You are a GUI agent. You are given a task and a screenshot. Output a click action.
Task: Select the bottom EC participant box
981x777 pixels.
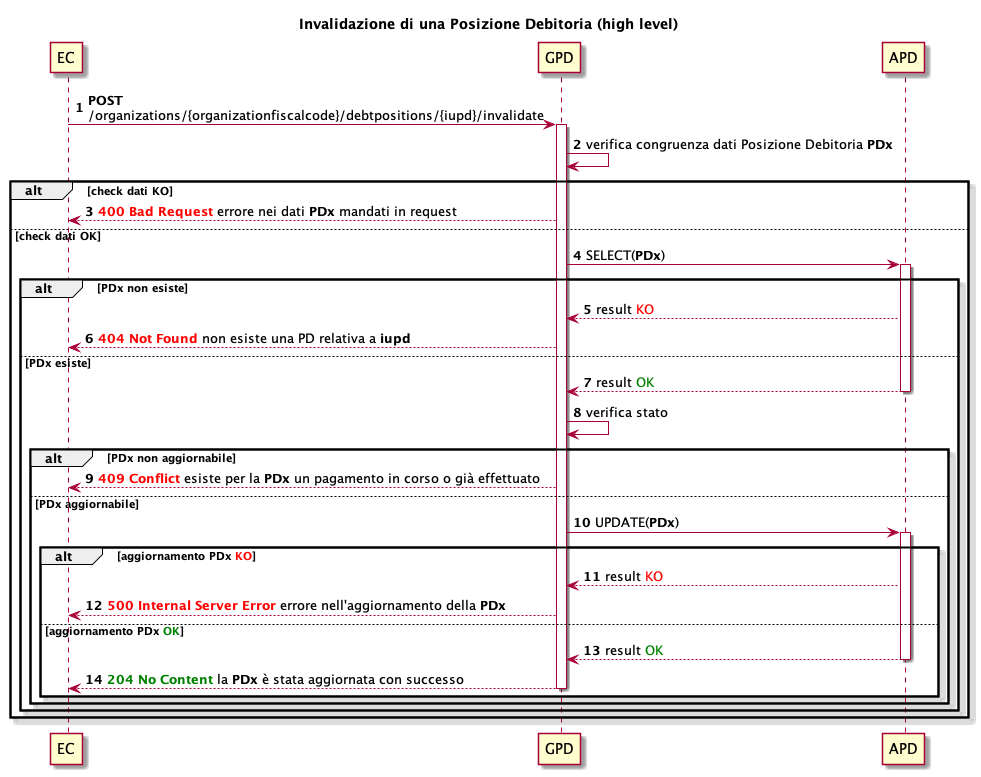tap(66, 750)
